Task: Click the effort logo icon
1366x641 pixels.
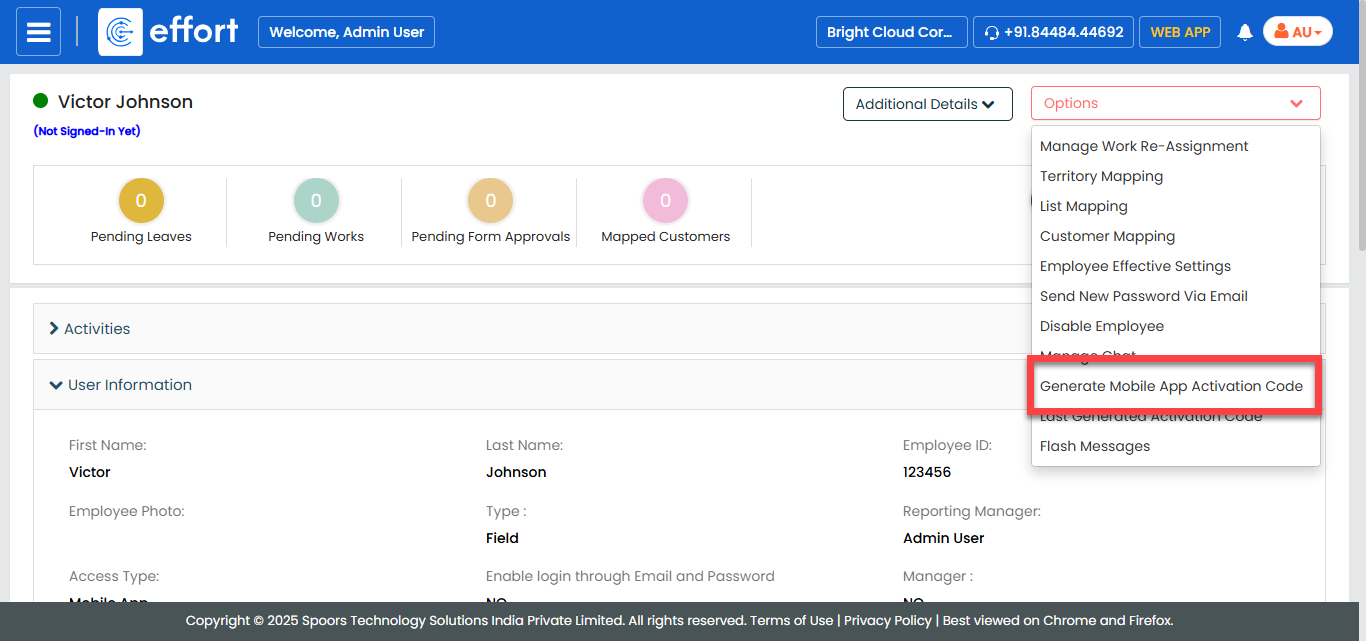Action: tap(120, 32)
